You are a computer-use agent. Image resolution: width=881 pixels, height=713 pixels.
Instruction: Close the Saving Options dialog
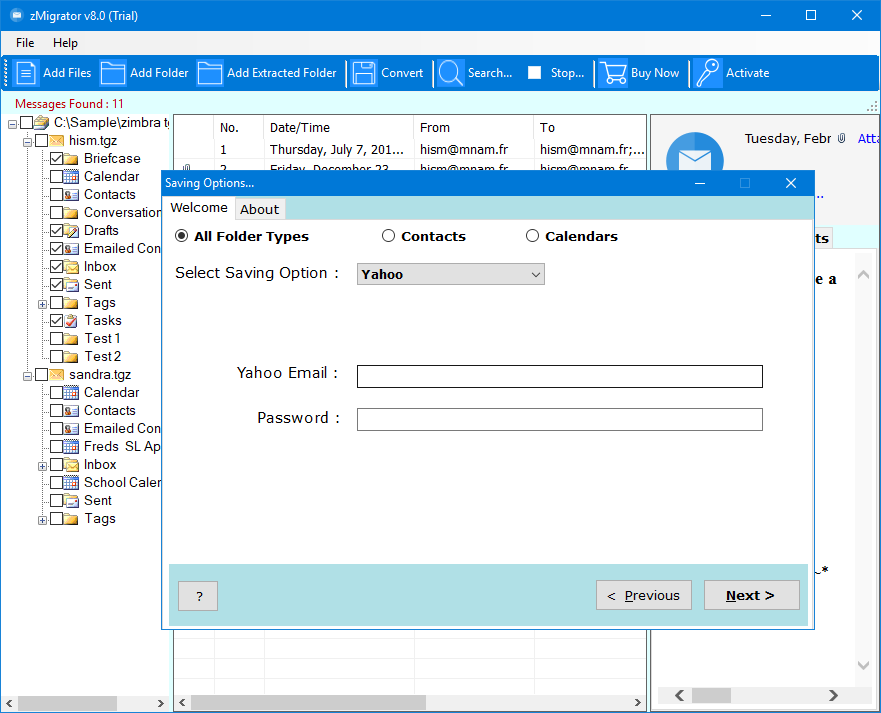tap(791, 183)
